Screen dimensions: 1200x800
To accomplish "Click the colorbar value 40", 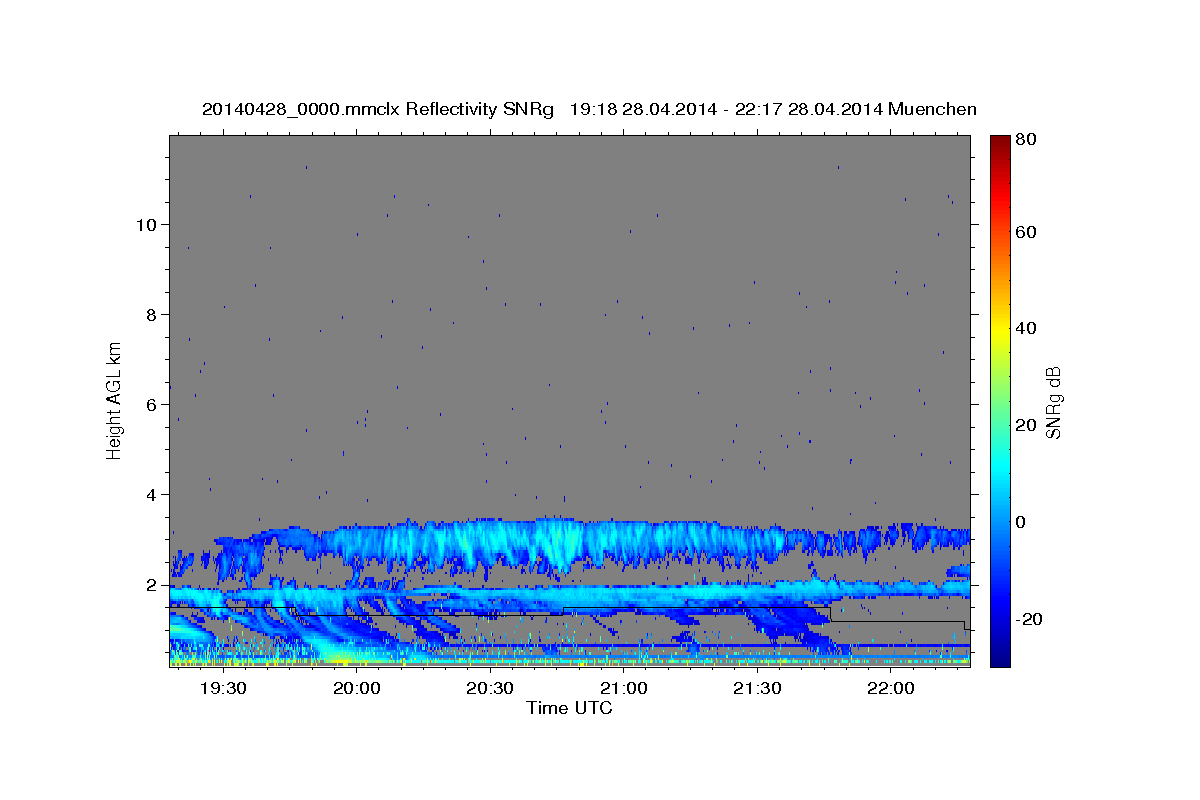I will click(1027, 328).
